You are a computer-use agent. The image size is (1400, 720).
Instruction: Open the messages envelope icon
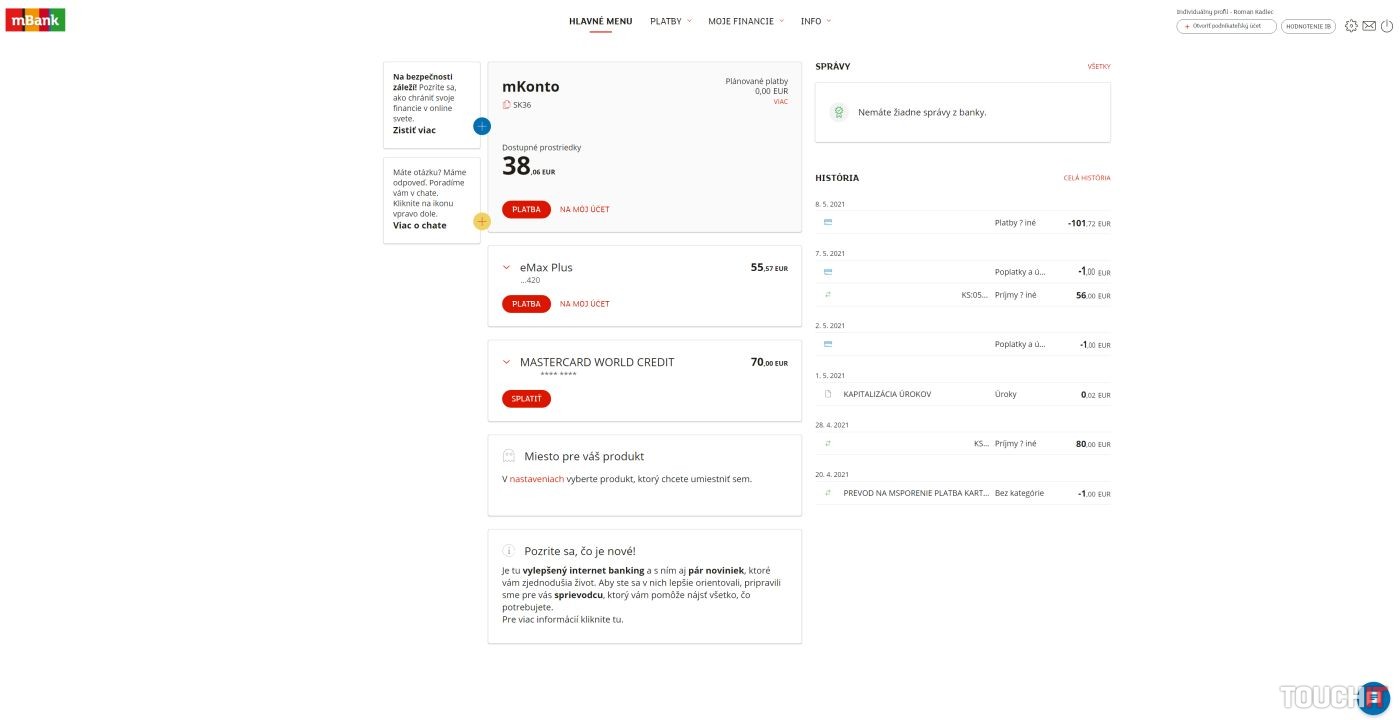1369,26
